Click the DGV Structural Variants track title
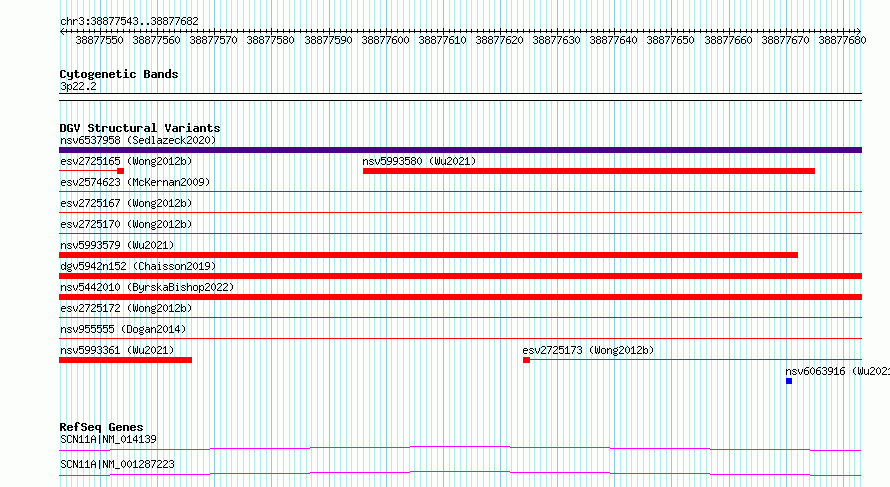890x487 pixels. pos(140,128)
